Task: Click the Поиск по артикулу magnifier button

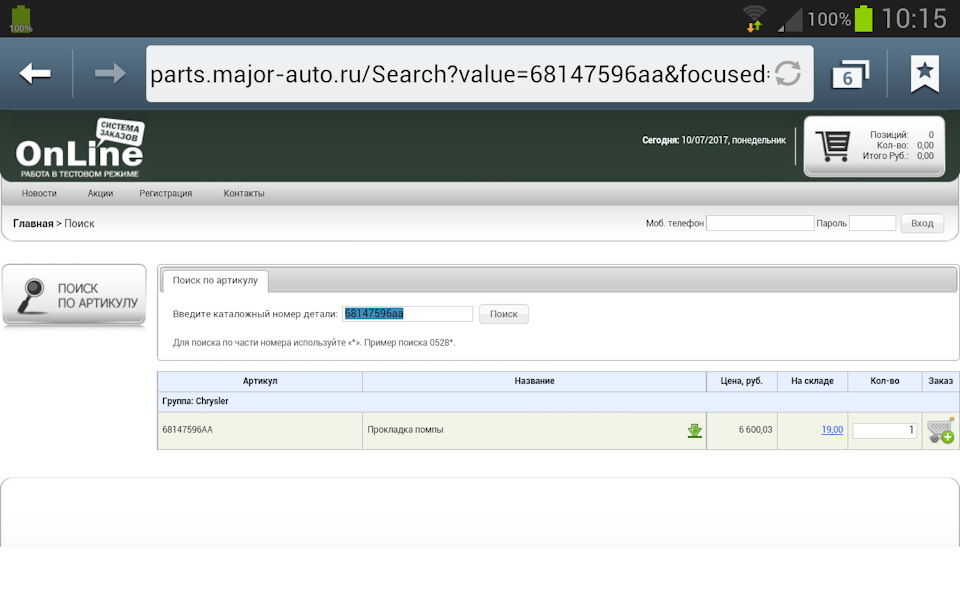Action: tap(75, 296)
